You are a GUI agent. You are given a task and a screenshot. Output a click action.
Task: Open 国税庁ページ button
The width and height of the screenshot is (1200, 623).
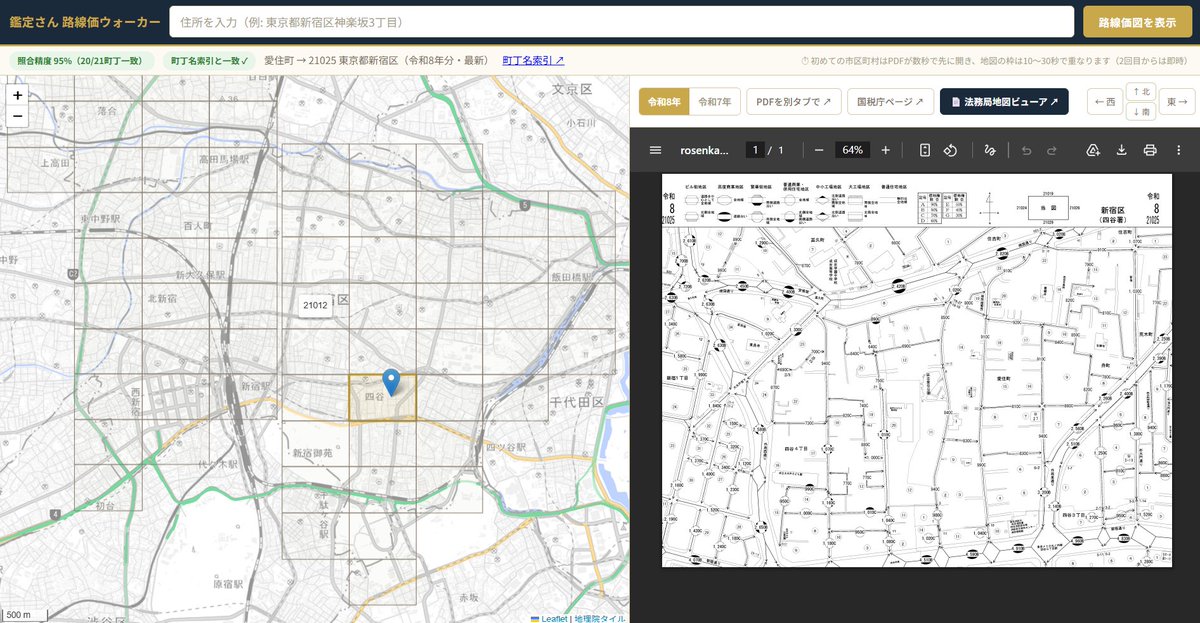pyautogui.click(x=890, y=102)
